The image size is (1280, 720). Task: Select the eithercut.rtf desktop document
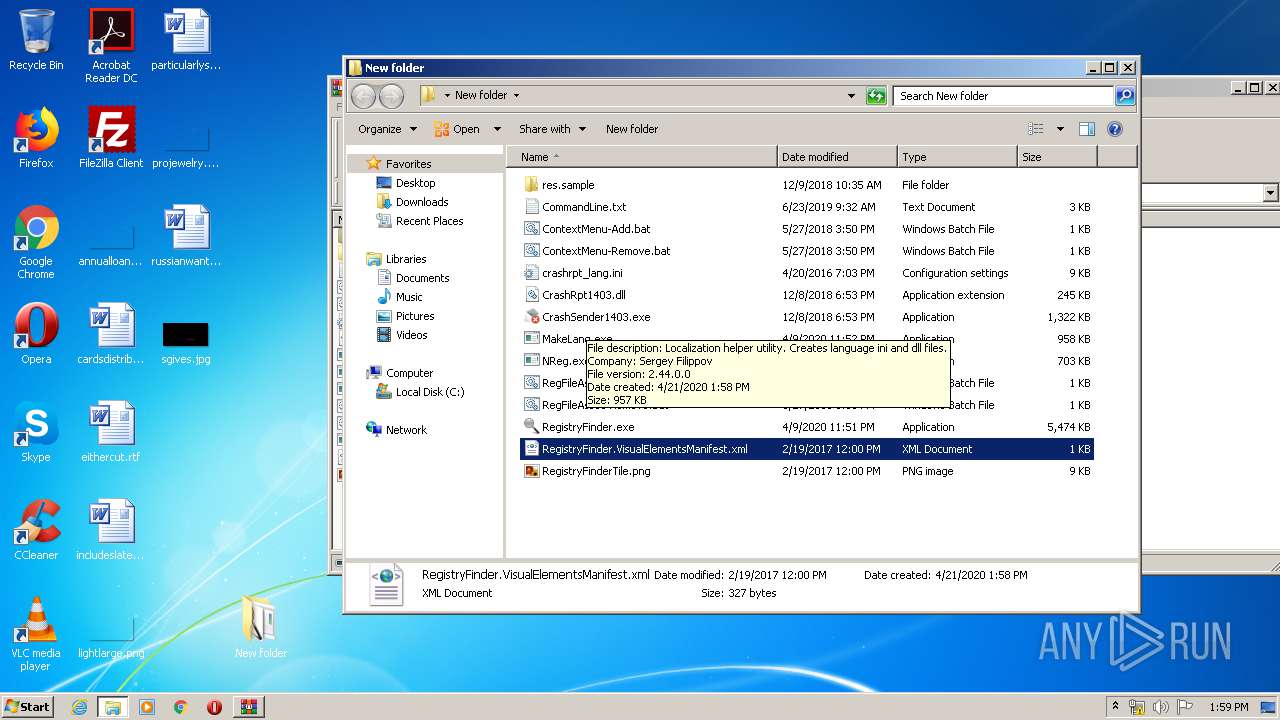point(111,432)
